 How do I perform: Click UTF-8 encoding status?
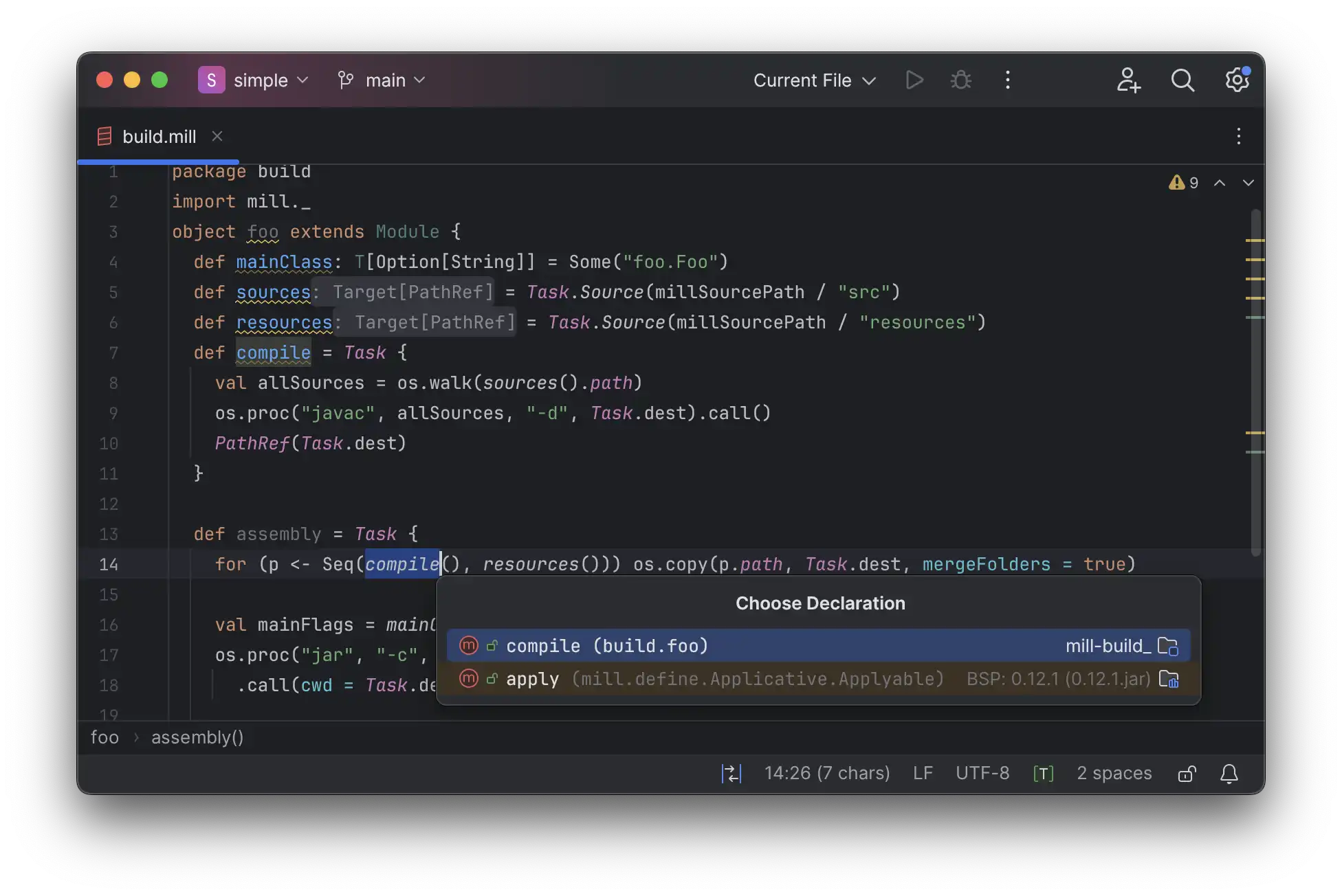pos(982,774)
